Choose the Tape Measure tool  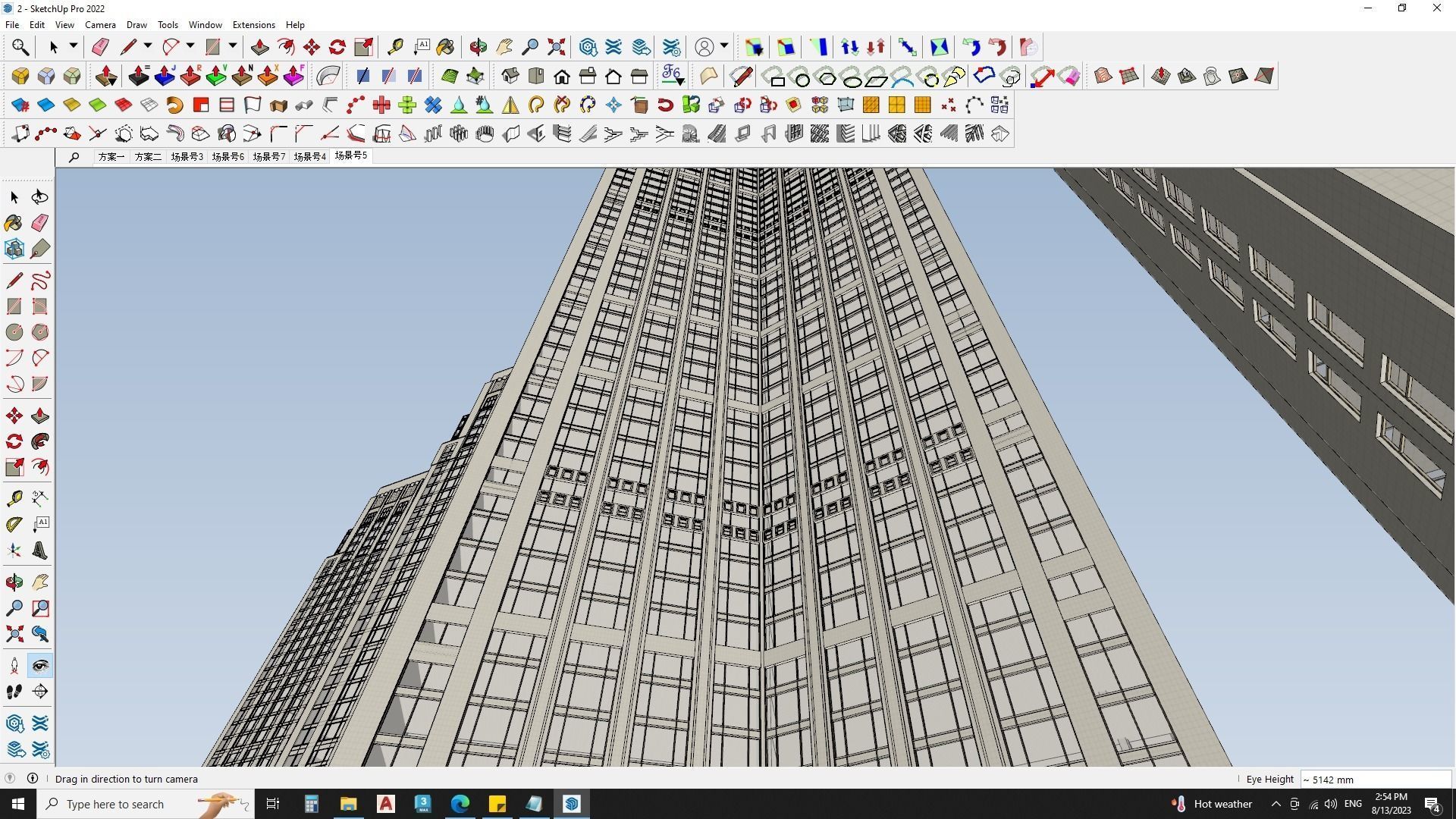pos(14,498)
